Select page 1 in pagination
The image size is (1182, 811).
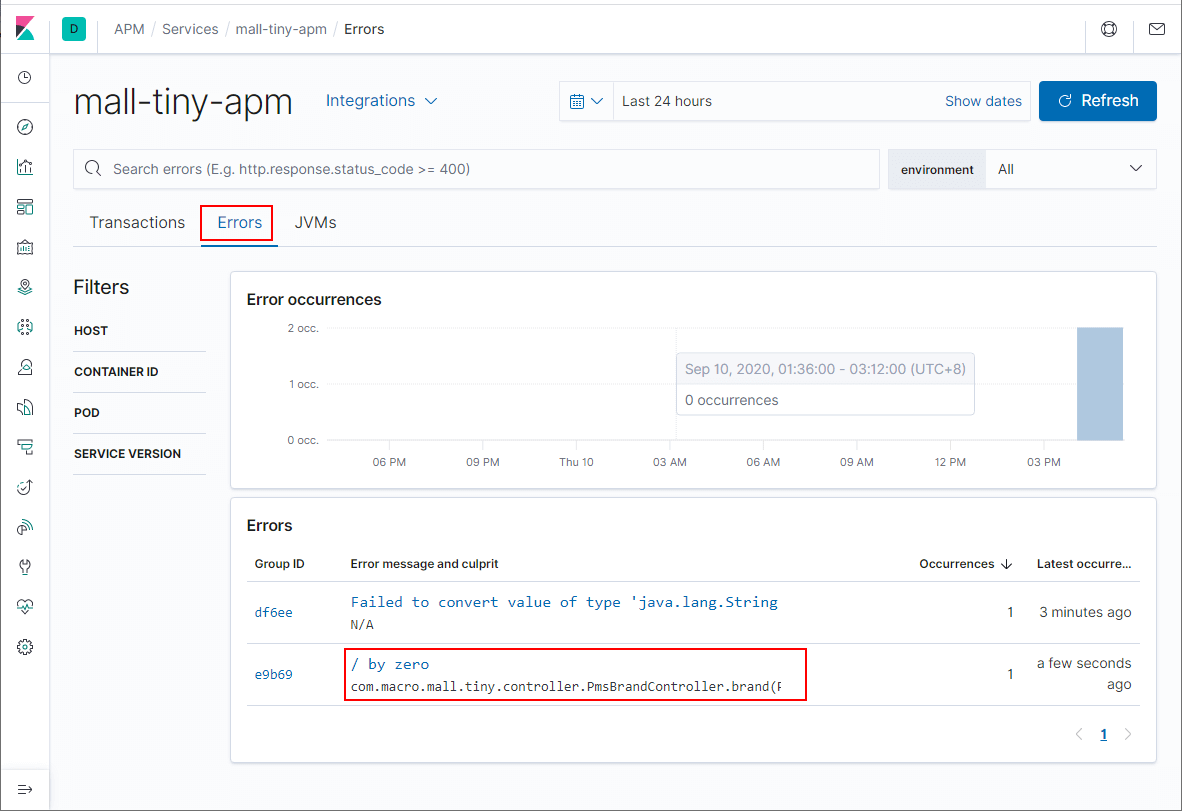pos(1104,734)
